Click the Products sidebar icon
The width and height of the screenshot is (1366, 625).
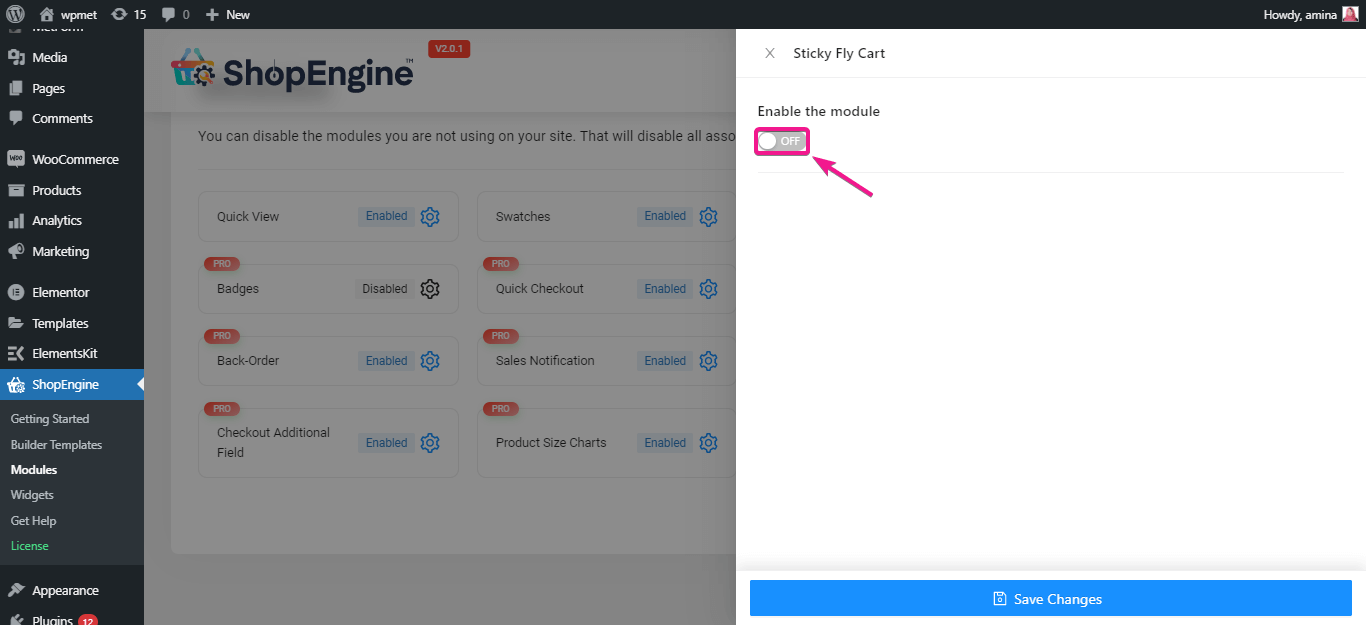16,190
